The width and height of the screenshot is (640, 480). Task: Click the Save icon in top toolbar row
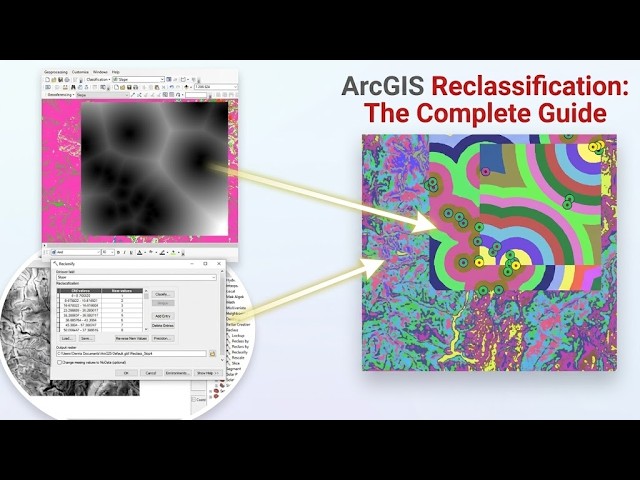click(x=60, y=80)
